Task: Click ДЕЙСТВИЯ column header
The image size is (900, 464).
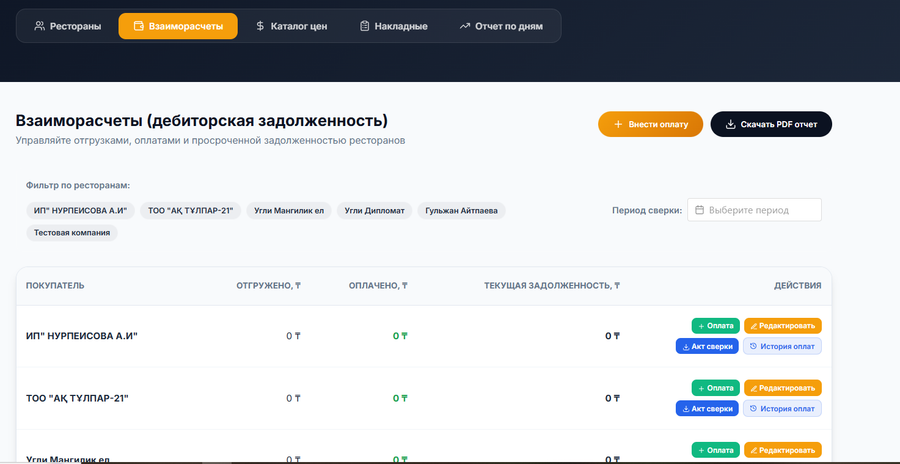Action: pos(797,285)
